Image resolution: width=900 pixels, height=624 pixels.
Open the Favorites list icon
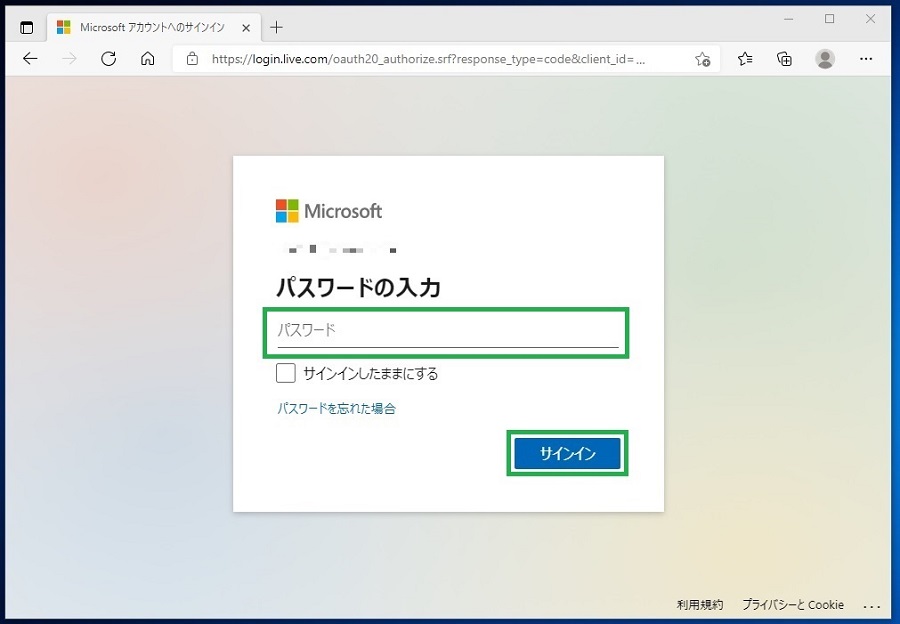745,59
